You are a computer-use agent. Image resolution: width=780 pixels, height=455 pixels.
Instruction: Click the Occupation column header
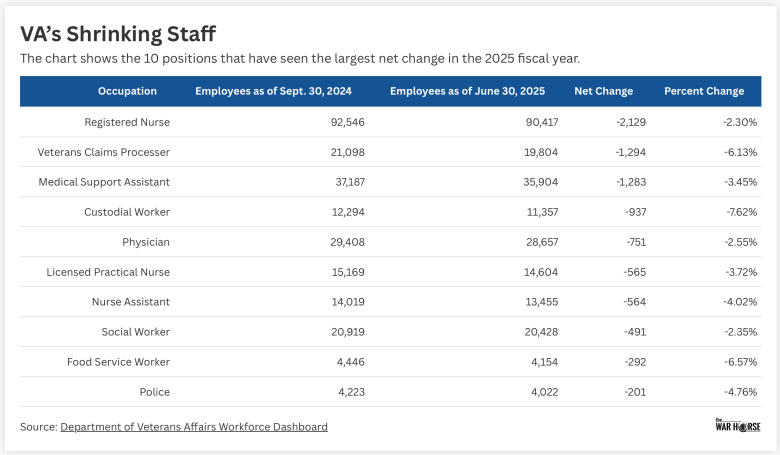tap(127, 91)
